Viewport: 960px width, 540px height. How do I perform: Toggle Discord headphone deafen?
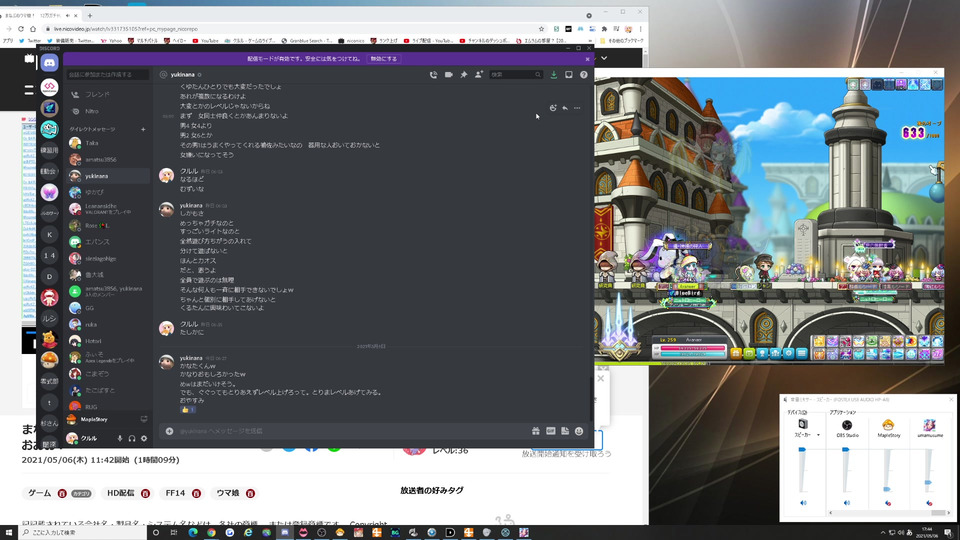[x=132, y=438]
